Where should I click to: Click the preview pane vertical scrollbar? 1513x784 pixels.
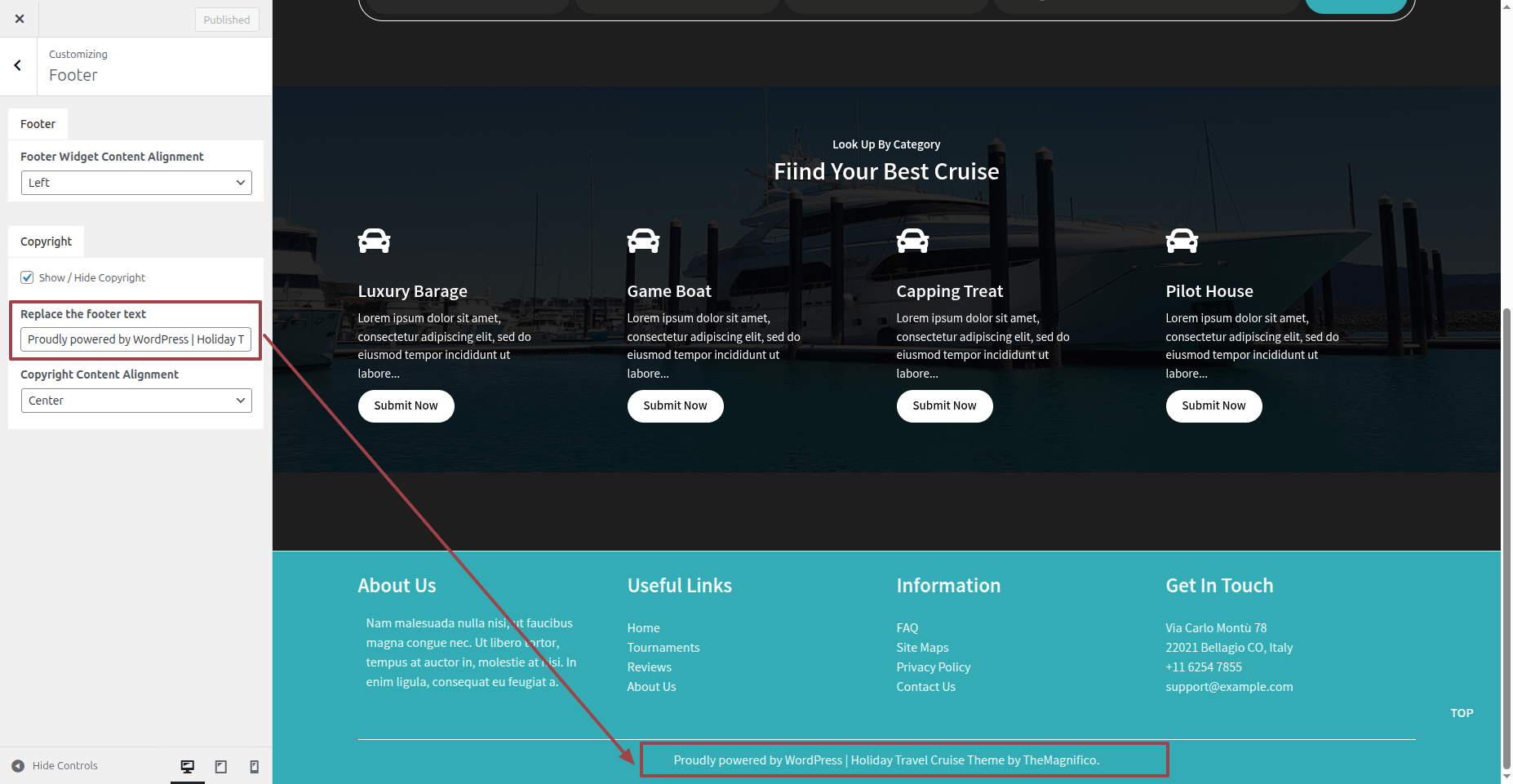(x=1506, y=538)
